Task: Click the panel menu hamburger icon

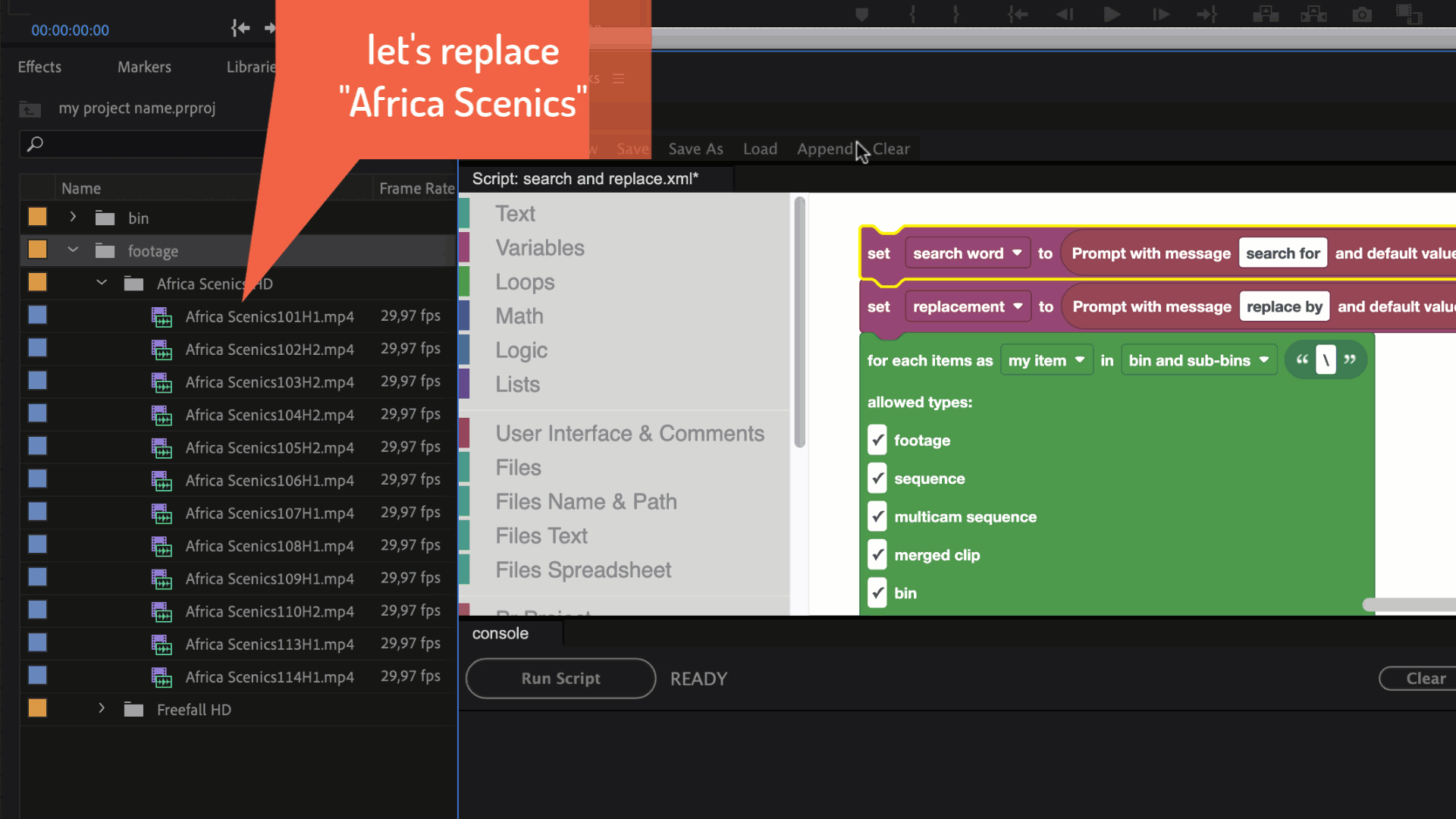Action: pyautogui.click(x=618, y=78)
